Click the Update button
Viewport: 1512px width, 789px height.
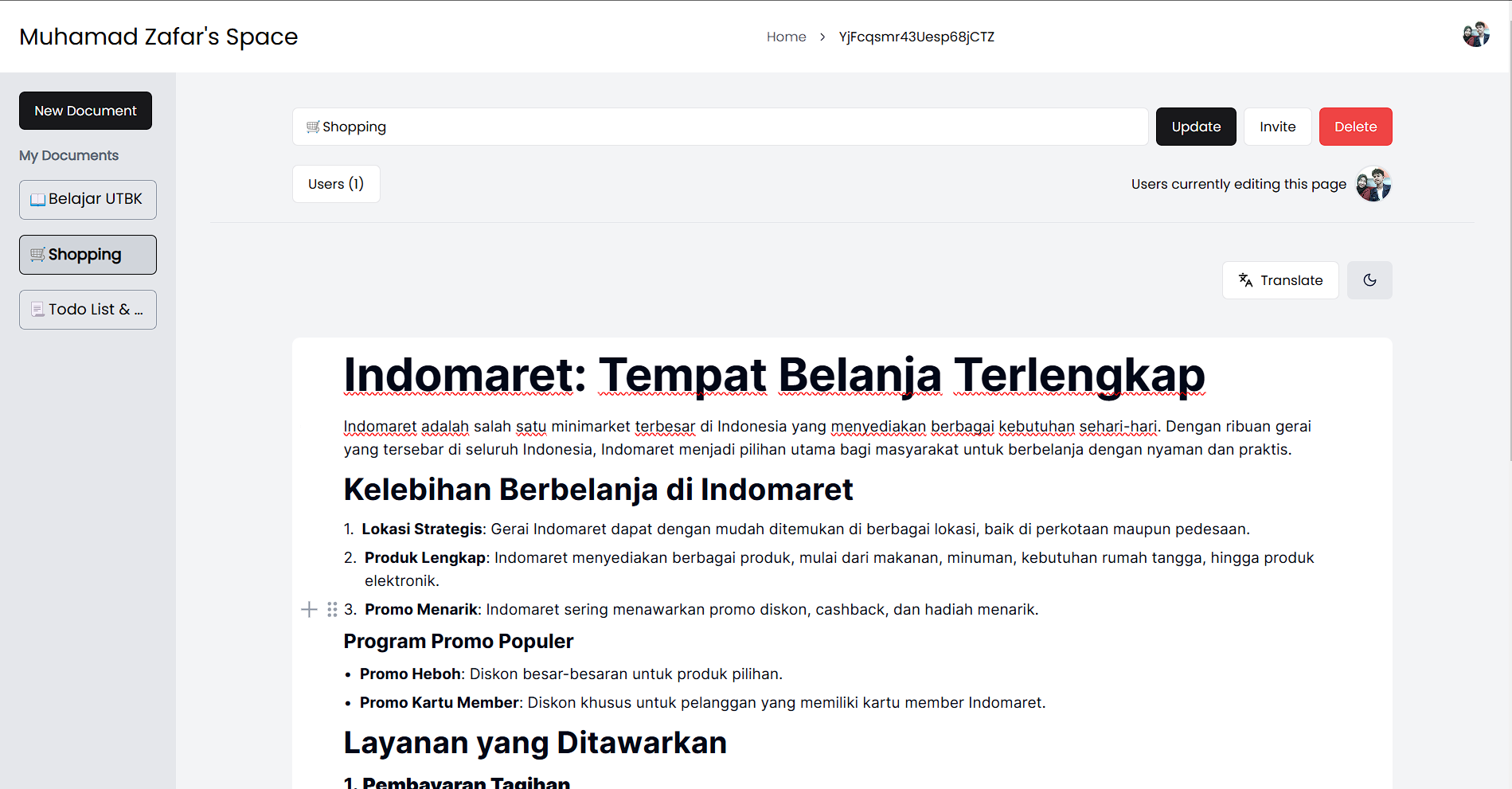(x=1195, y=127)
